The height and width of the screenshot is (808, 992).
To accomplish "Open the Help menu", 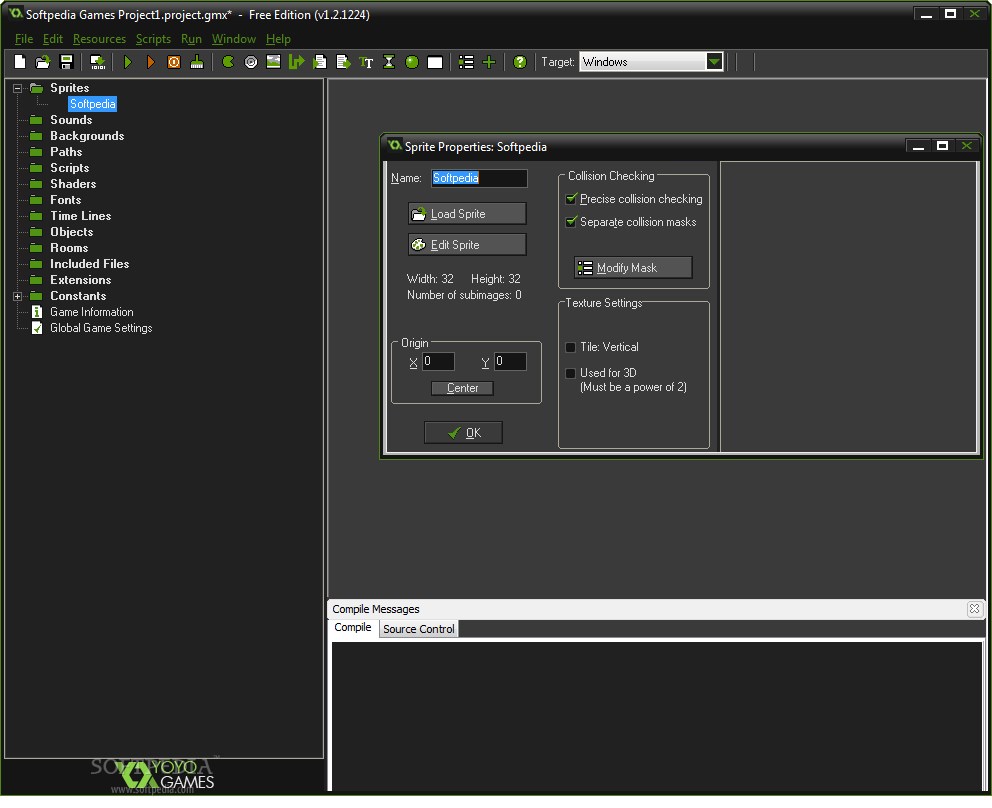I will click(x=278, y=39).
